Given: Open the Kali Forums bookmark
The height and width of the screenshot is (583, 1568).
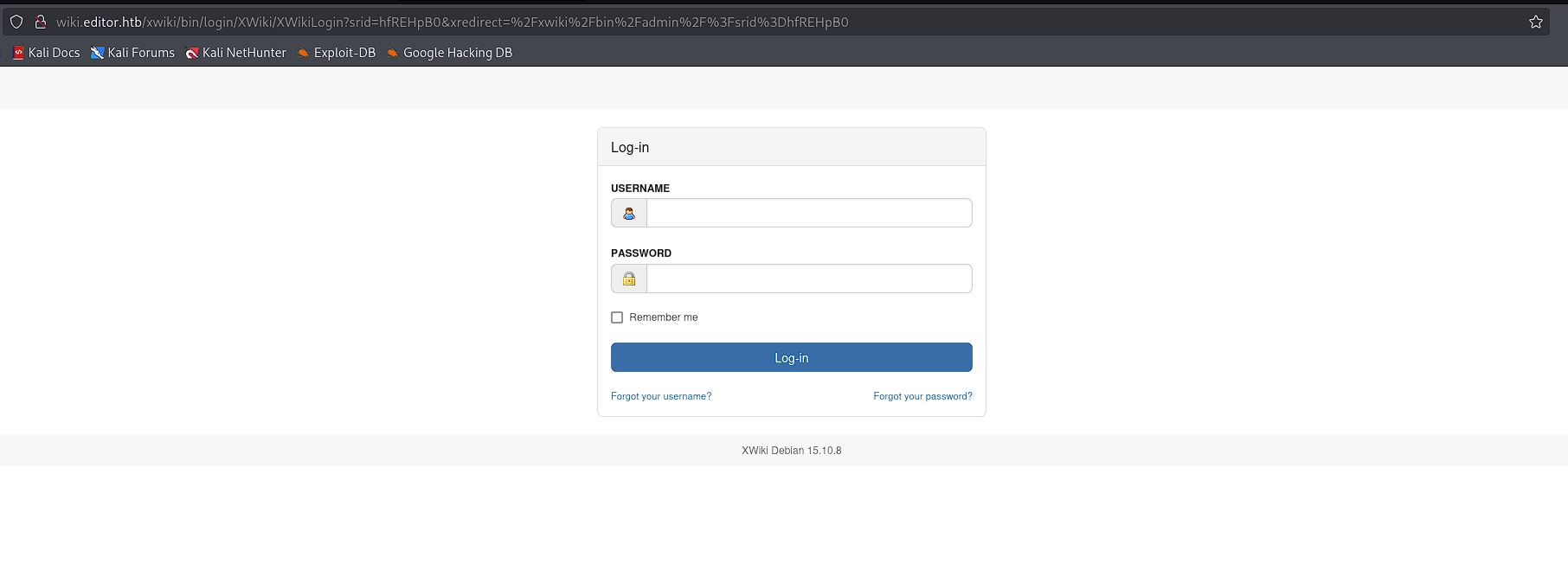Looking at the screenshot, I should pyautogui.click(x=132, y=53).
